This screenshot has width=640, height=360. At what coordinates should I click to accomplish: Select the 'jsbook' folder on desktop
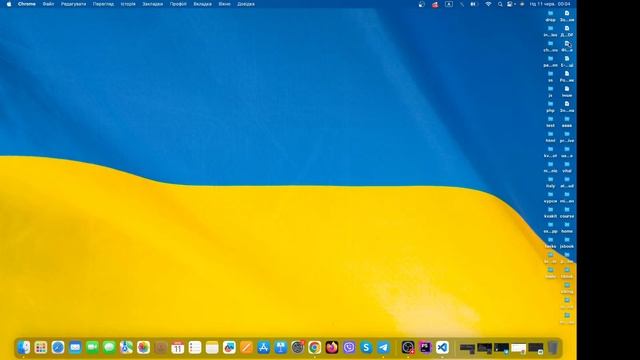[x=567, y=242]
